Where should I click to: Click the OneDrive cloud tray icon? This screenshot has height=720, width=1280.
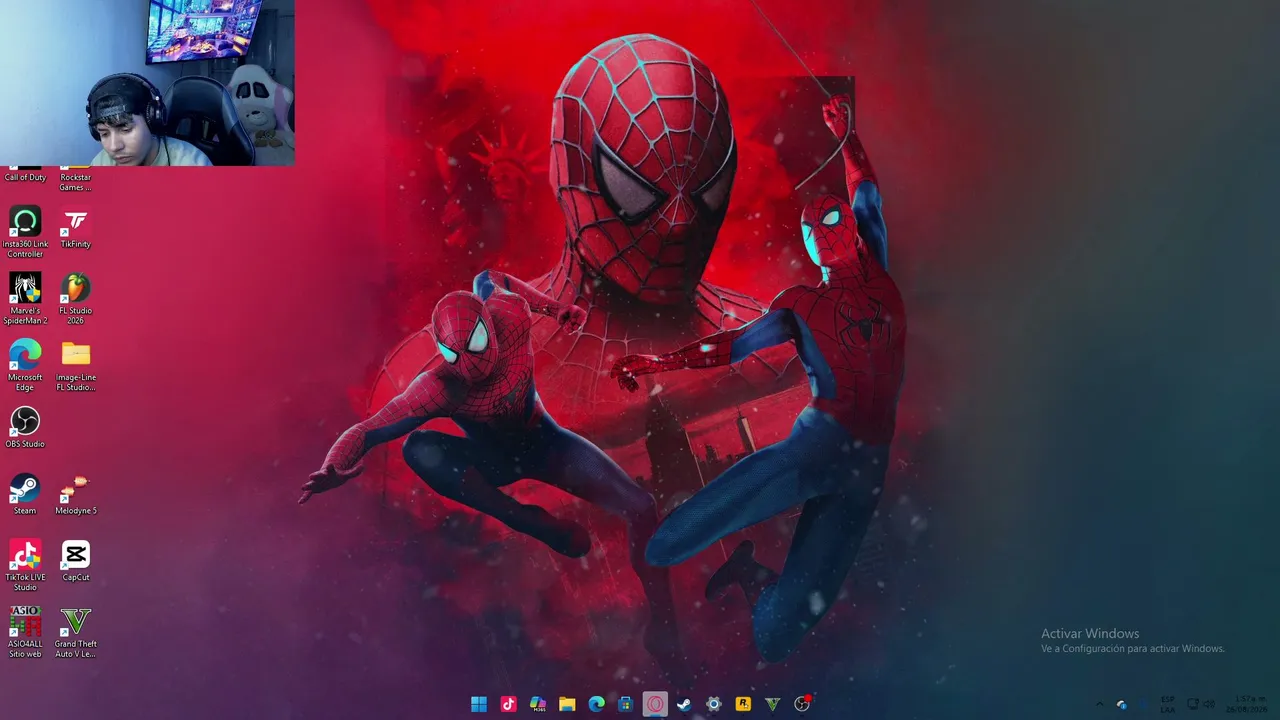coord(1122,704)
